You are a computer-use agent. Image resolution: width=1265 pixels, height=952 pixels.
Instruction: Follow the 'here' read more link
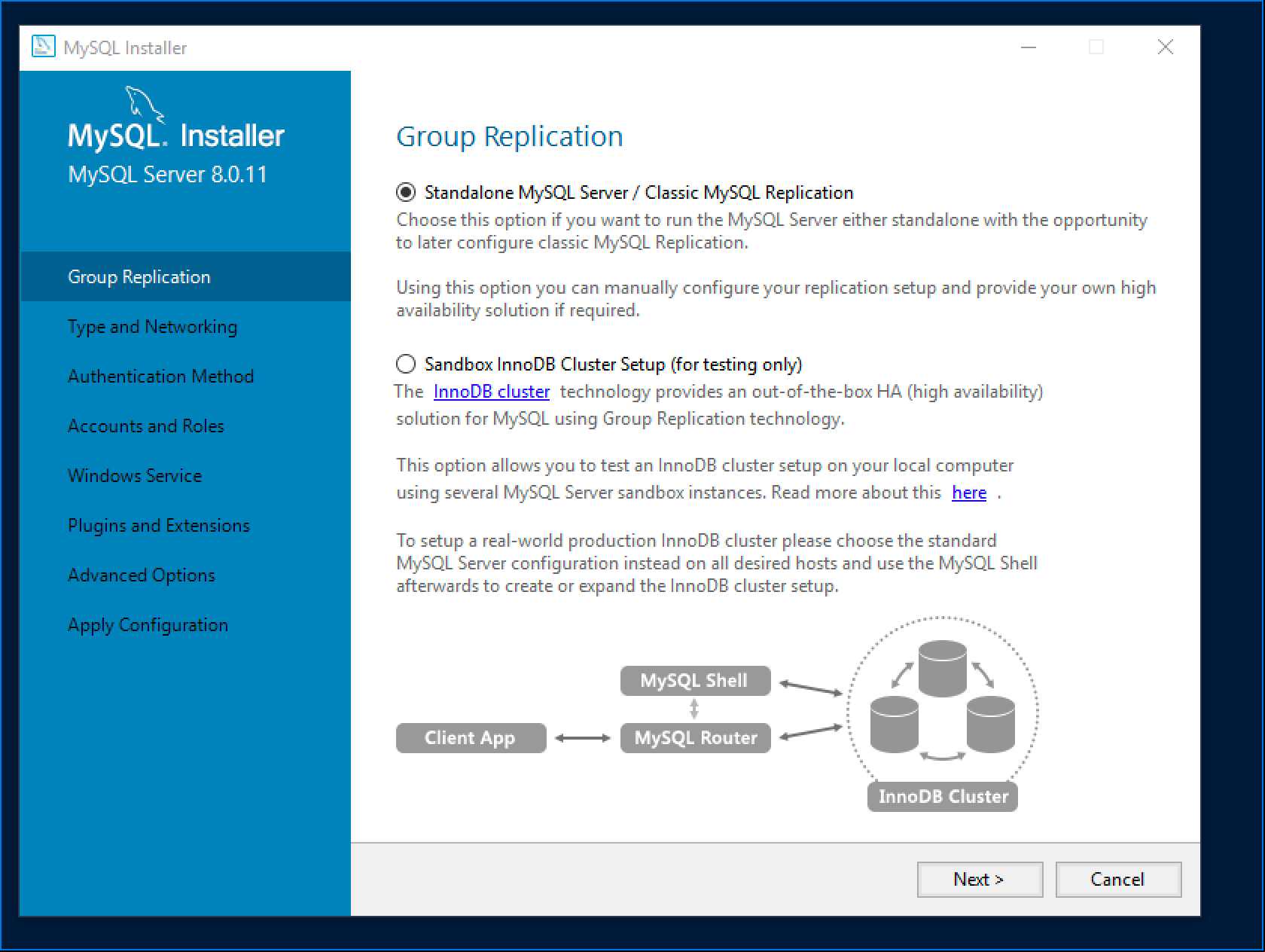coord(968,493)
